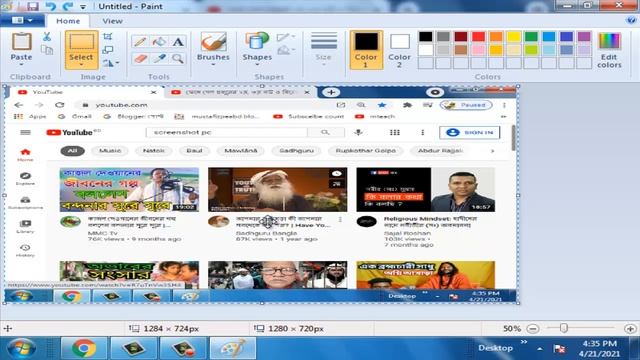
Task: Pick the indigo blue color swatch
Action: pyautogui.click(x=567, y=36)
